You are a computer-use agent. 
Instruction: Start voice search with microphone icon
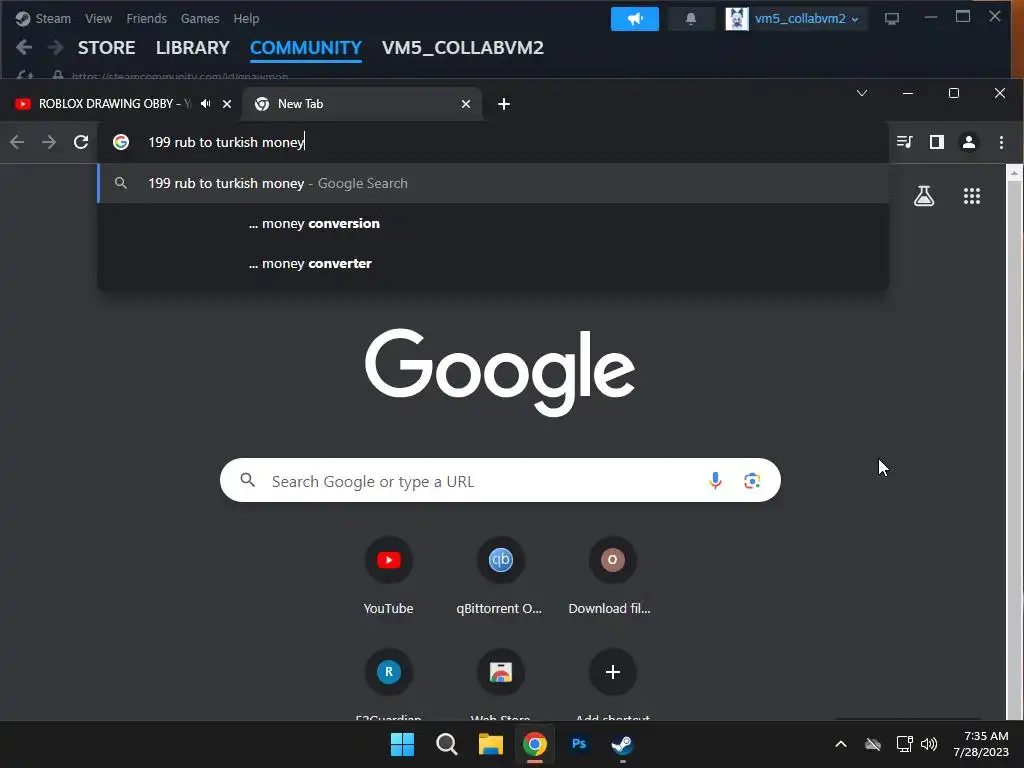[715, 481]
